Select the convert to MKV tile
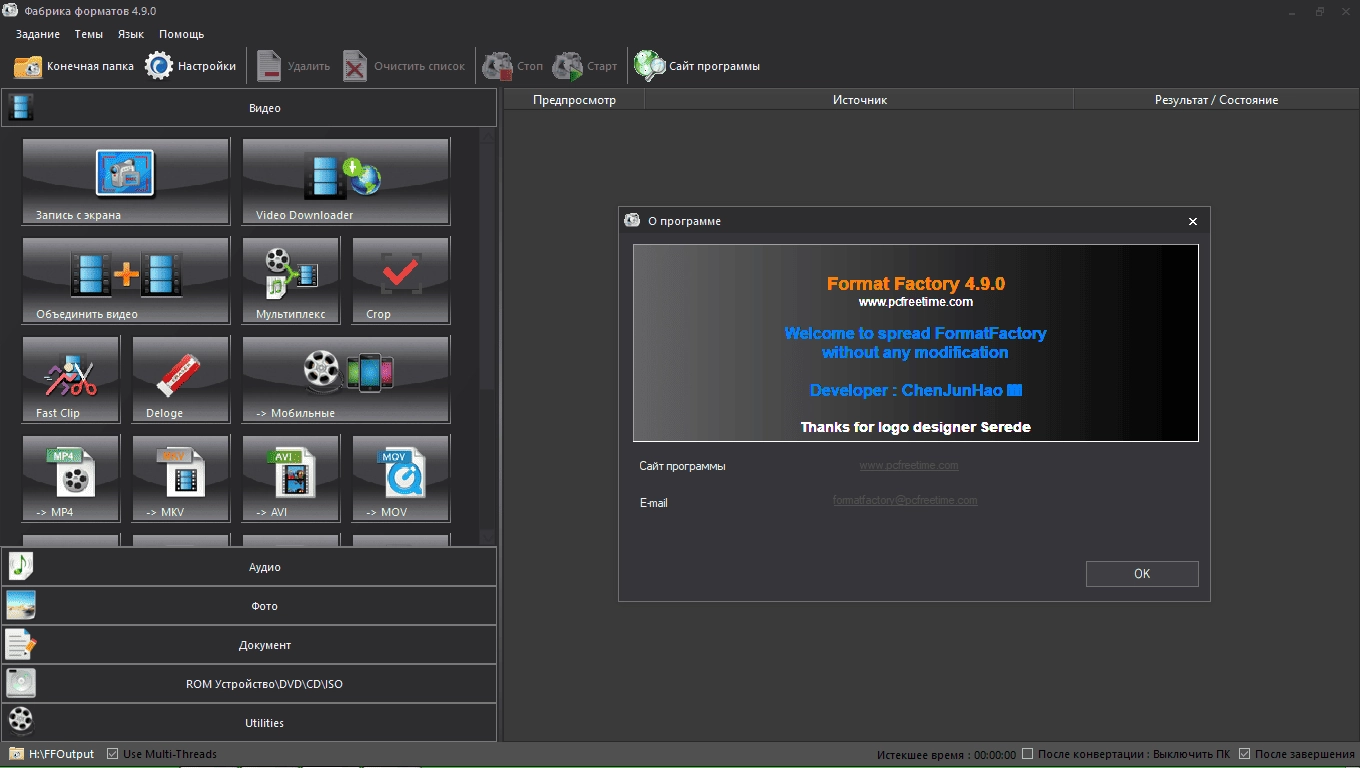The height and width of the screenshot is (768, 1360). pyautogui.click(x=181, y=478)
